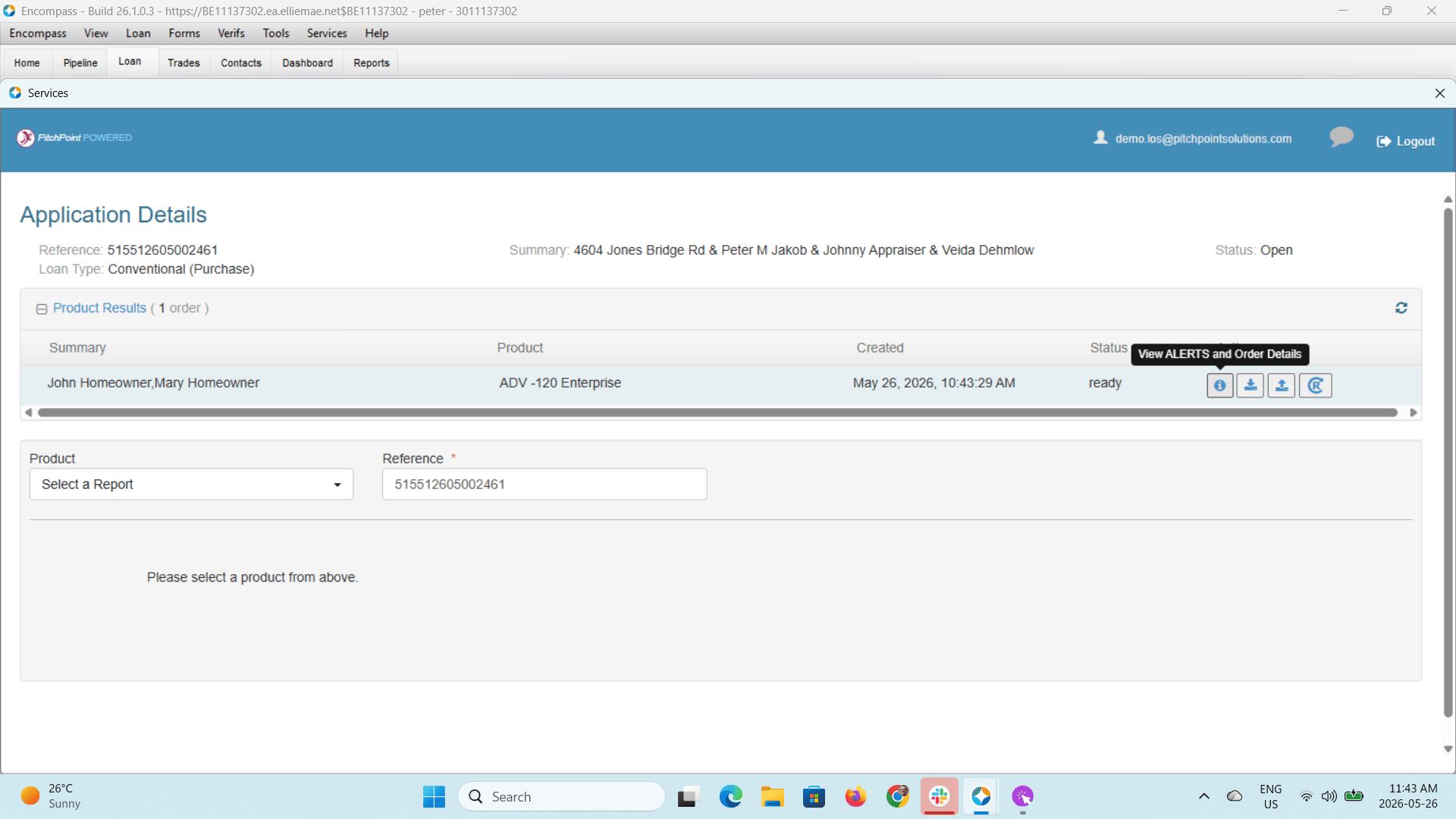The image size is (1456, 819).
Task: Switch to the Trades tab
Action: 184,63
